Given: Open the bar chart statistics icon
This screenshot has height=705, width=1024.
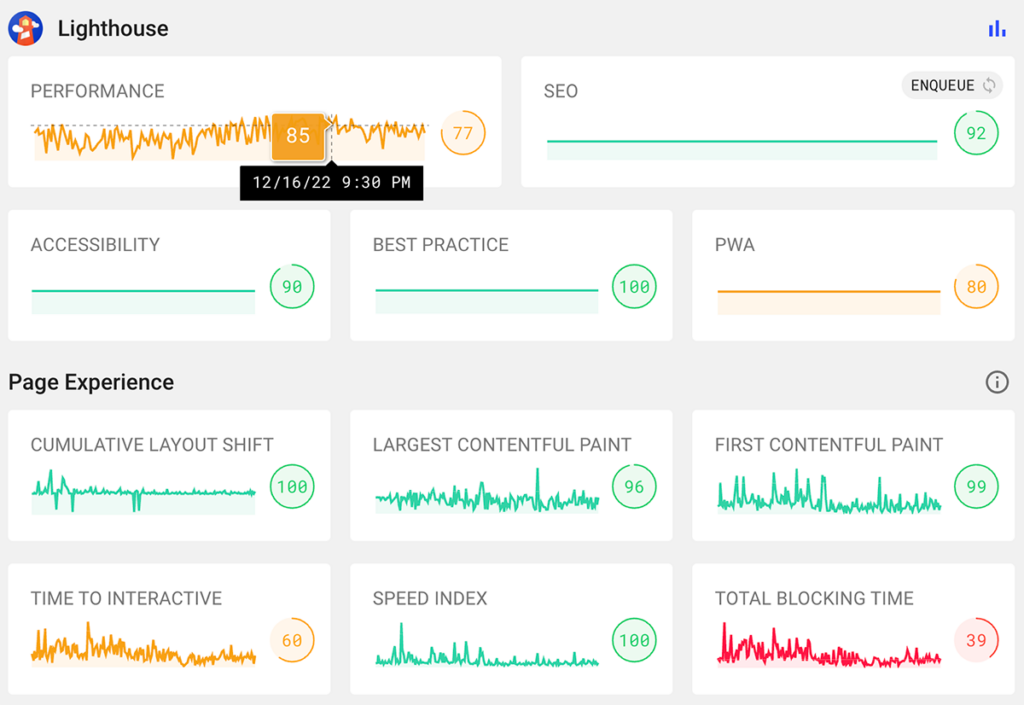Looking at the screenshot, I should [996, 28].
